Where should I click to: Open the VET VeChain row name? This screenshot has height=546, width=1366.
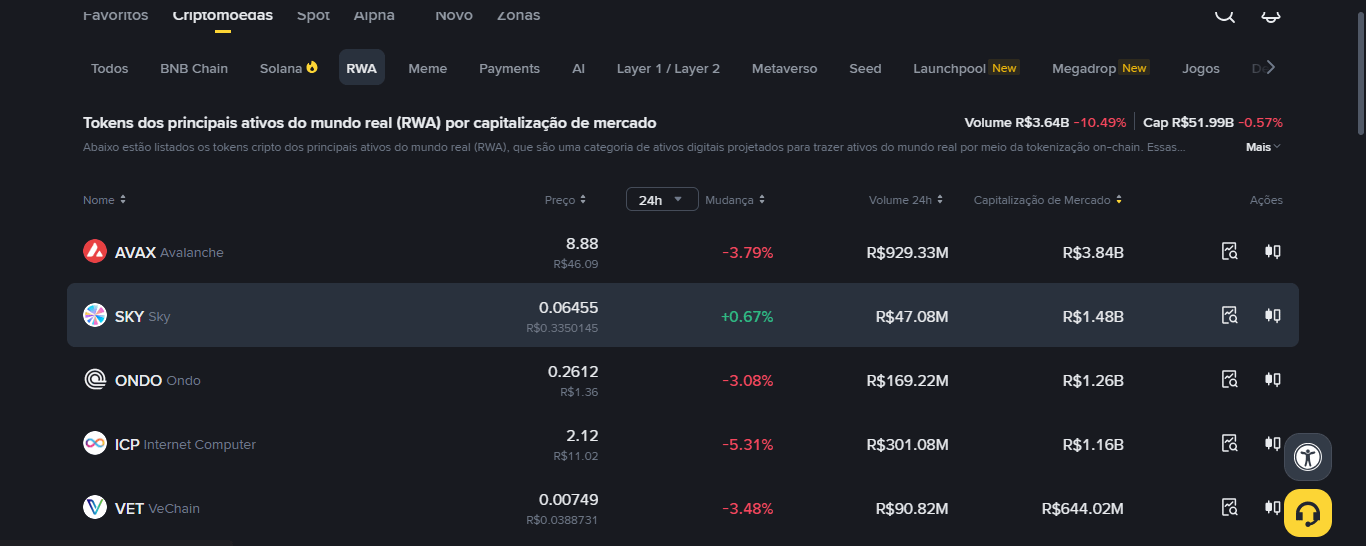[157, 508]
